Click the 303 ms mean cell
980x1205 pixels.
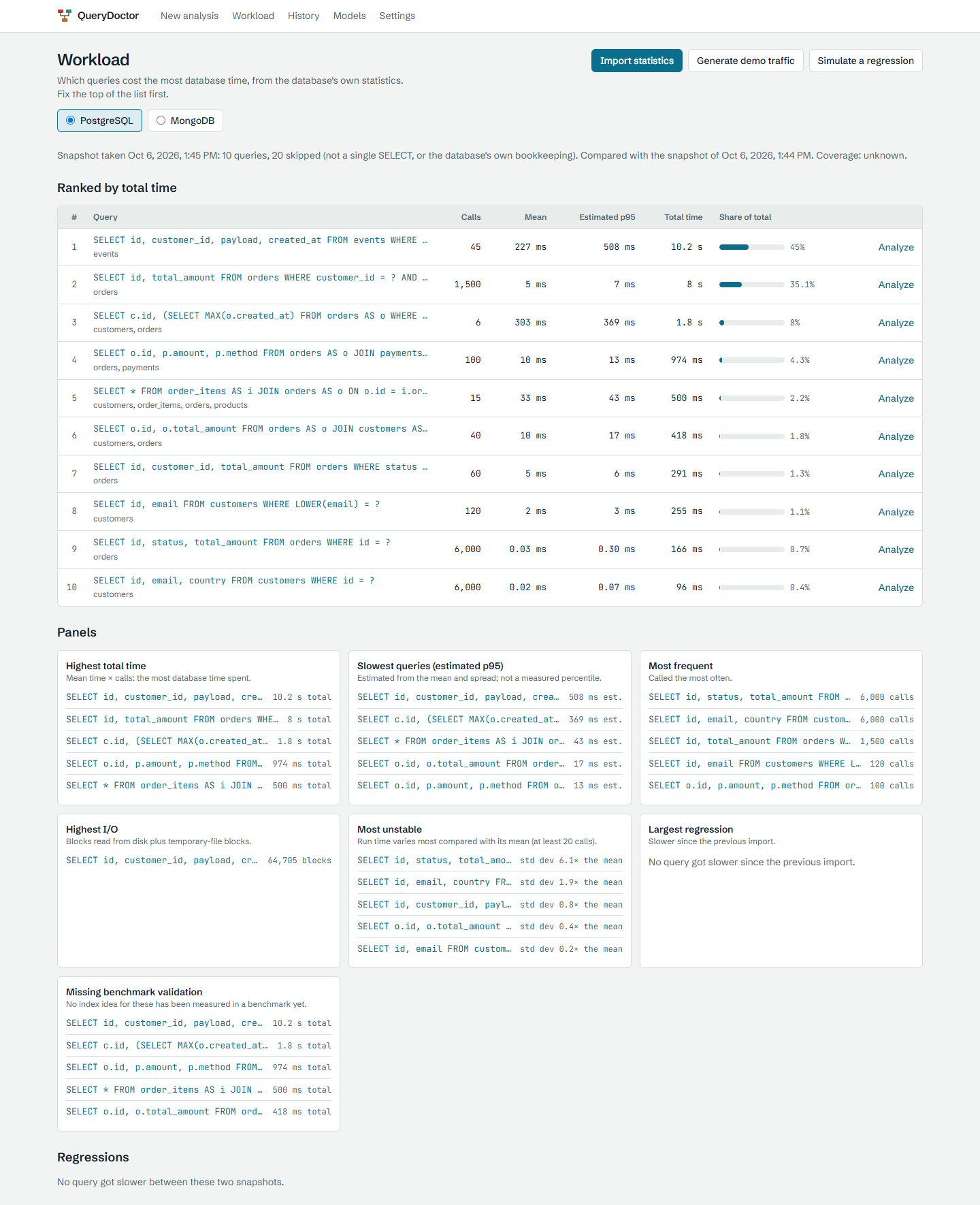[x=530, y=323]
